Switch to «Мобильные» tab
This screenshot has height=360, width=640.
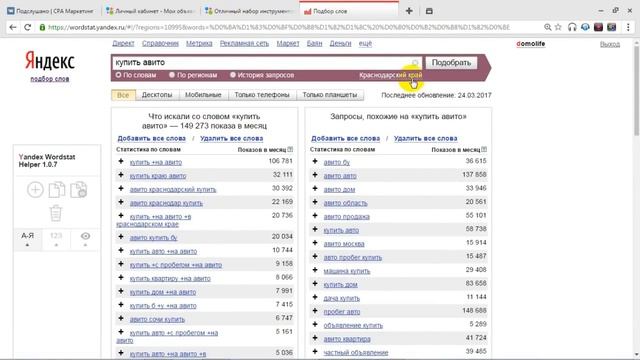pyautogui.click(x=203, y=95)
